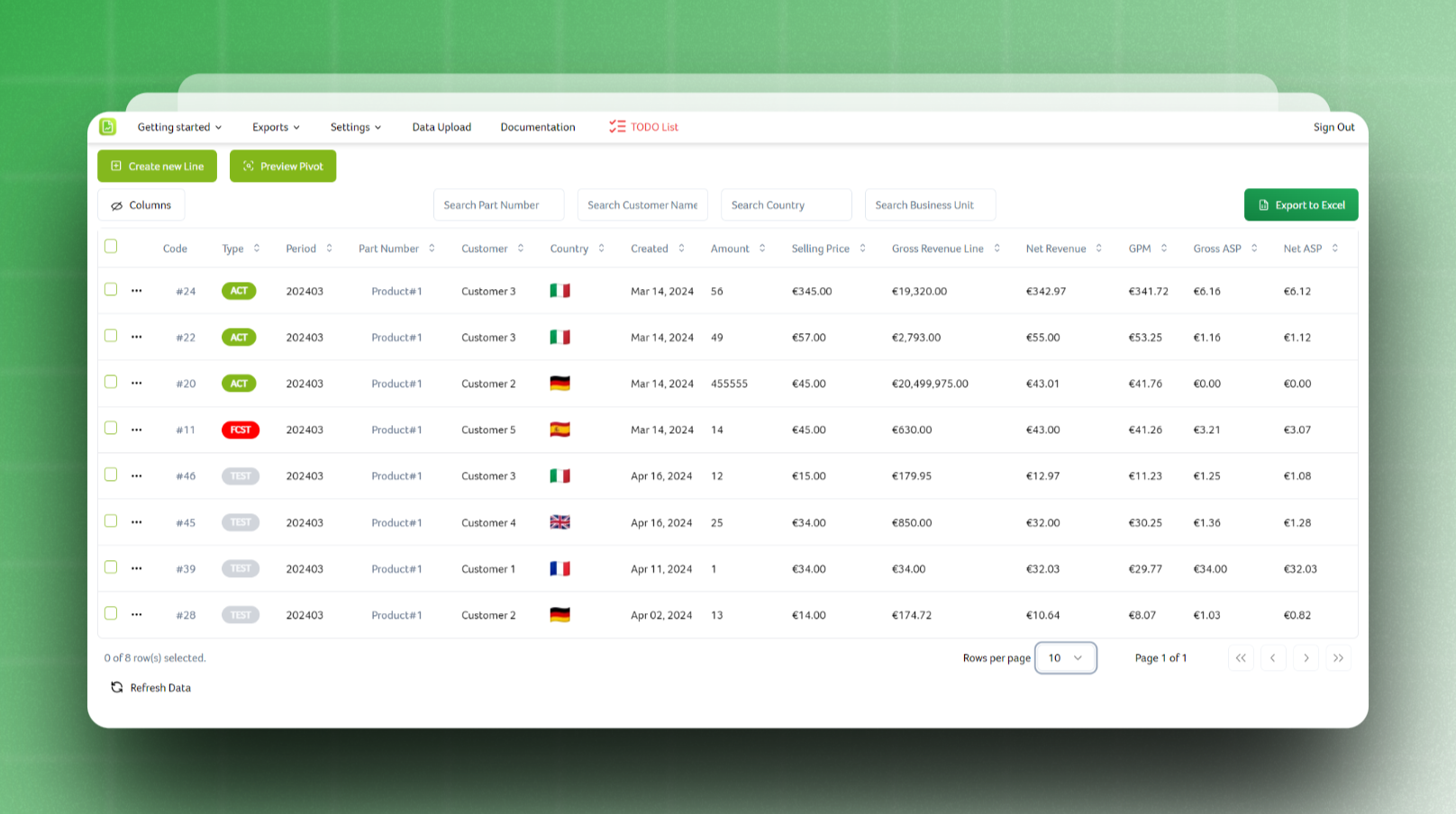Open row actions menu for #24
This screenshot has width=1456, height=814.
tap(136, 291)
